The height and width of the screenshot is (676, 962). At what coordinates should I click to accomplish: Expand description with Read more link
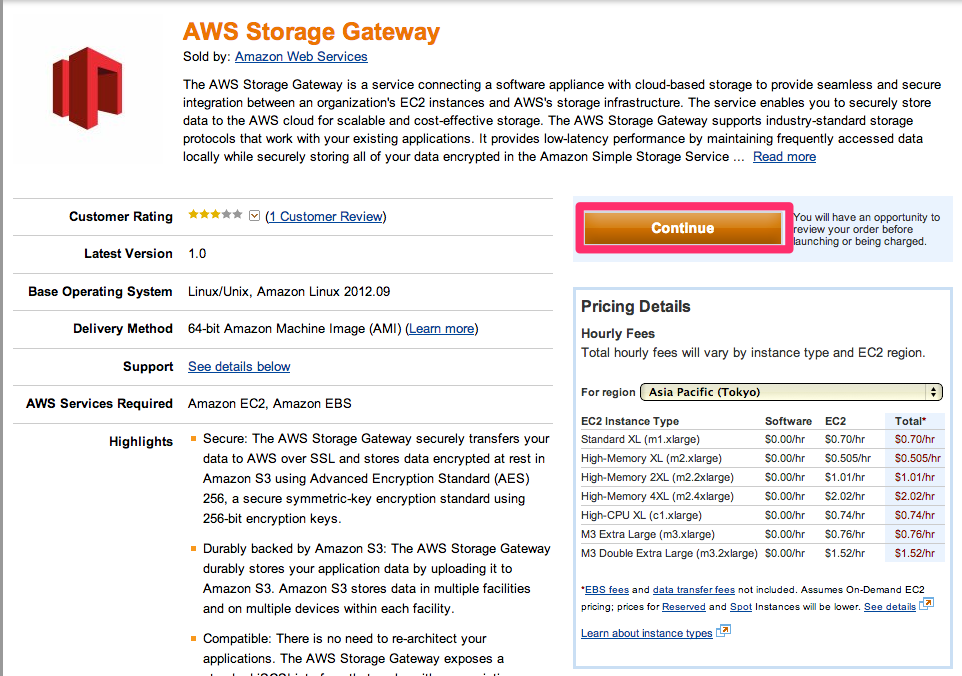(x=784, y=156)
